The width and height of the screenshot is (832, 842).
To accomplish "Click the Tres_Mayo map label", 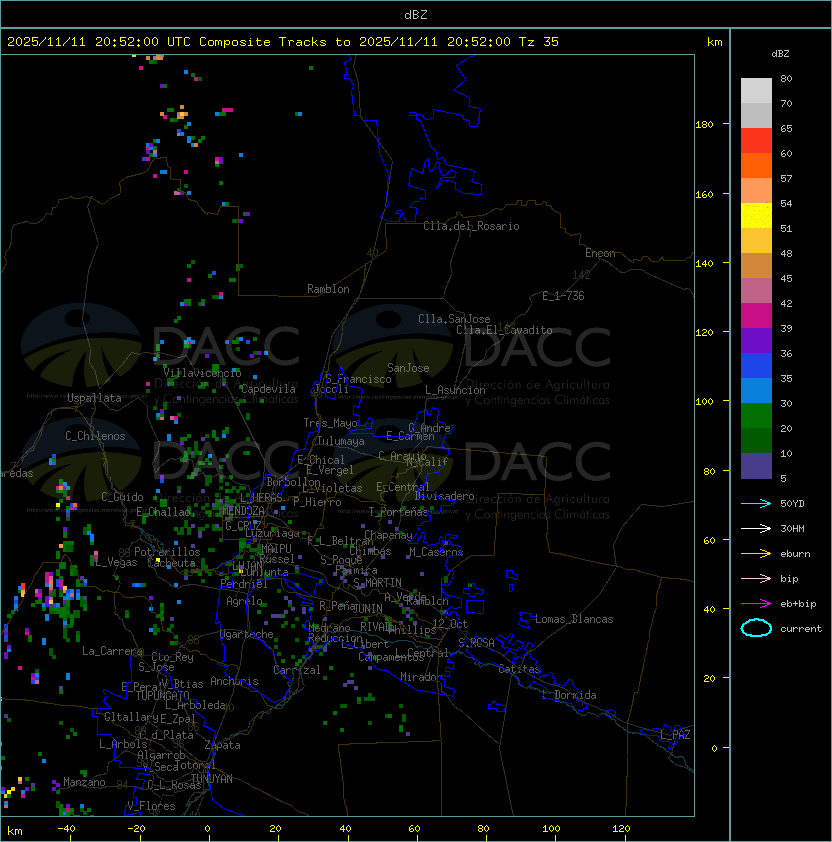I will (x=330, y=423).
